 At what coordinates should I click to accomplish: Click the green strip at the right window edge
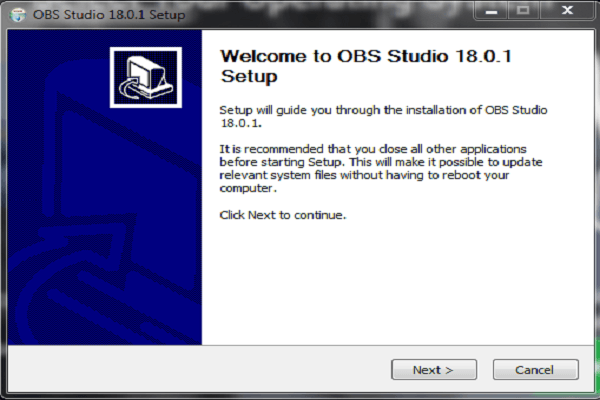597,364
